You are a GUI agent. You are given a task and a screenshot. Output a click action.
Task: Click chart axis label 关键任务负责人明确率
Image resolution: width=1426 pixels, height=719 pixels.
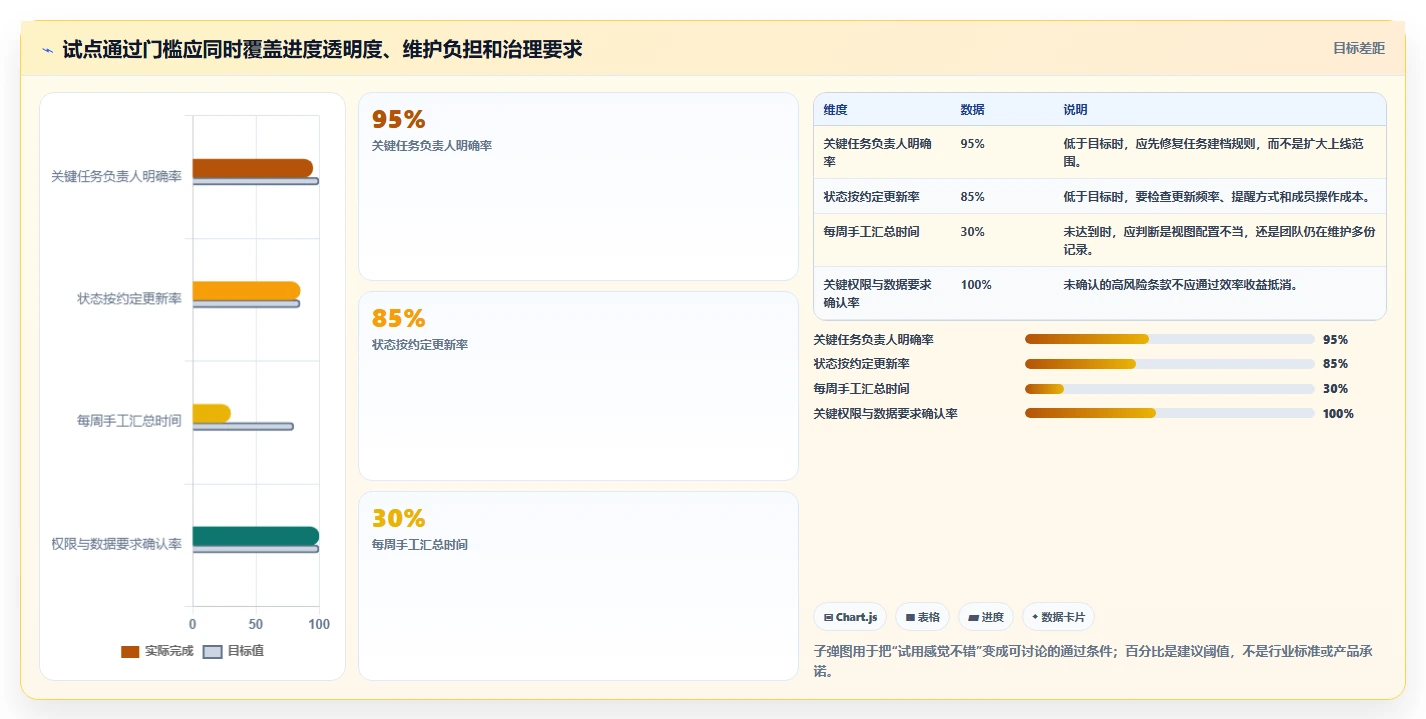[117, 176]
